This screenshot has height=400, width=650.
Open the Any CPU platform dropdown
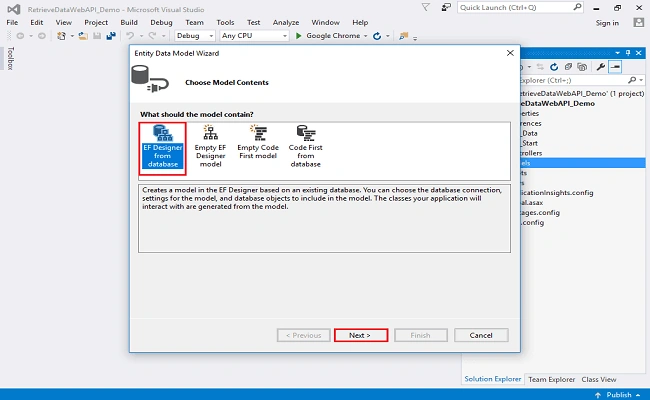pyautogui.click(x=254, y=36)
